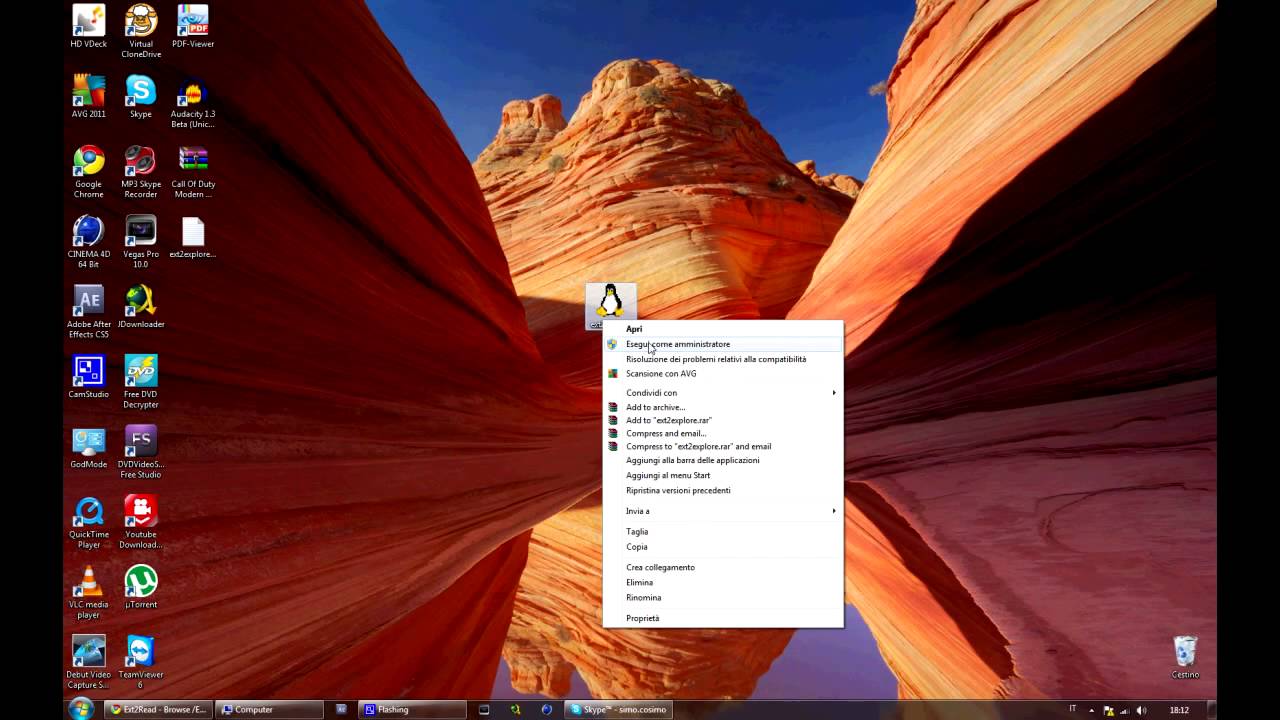Show hidden system tray icons arrow
Image resolution: width=1280 pixels, height=720 pixels.
[x=1092, y=710]
